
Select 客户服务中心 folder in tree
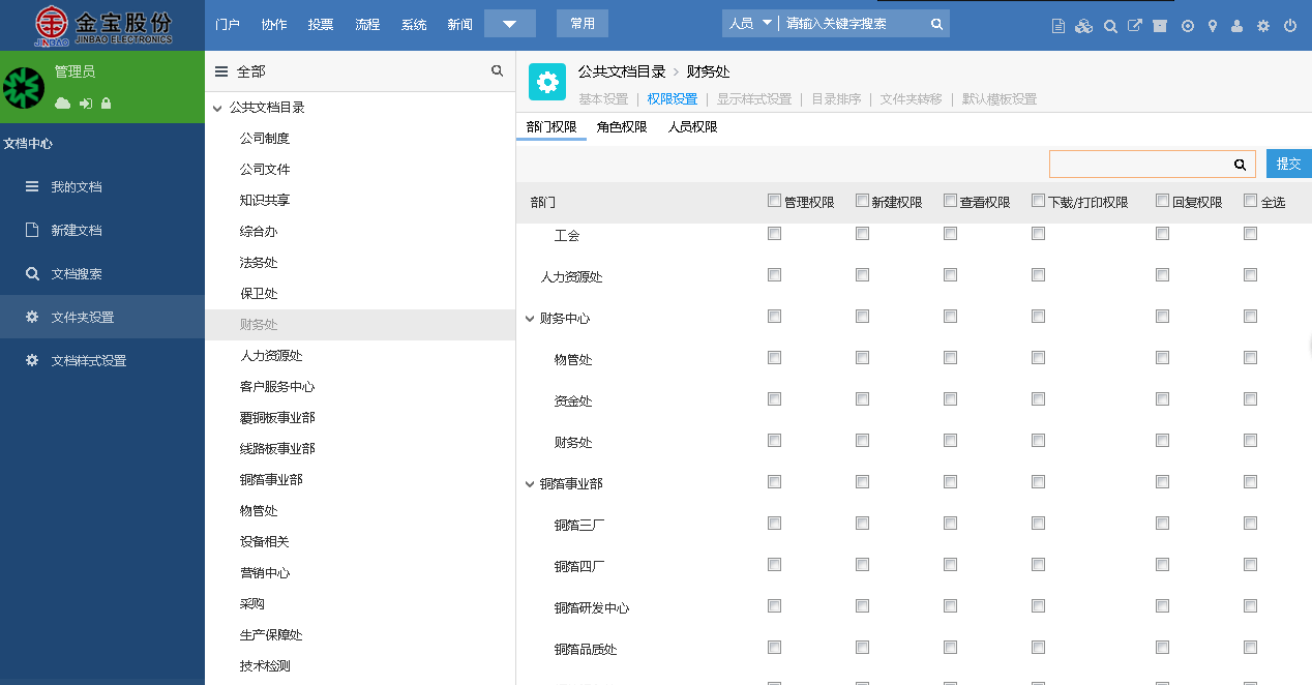277,387
